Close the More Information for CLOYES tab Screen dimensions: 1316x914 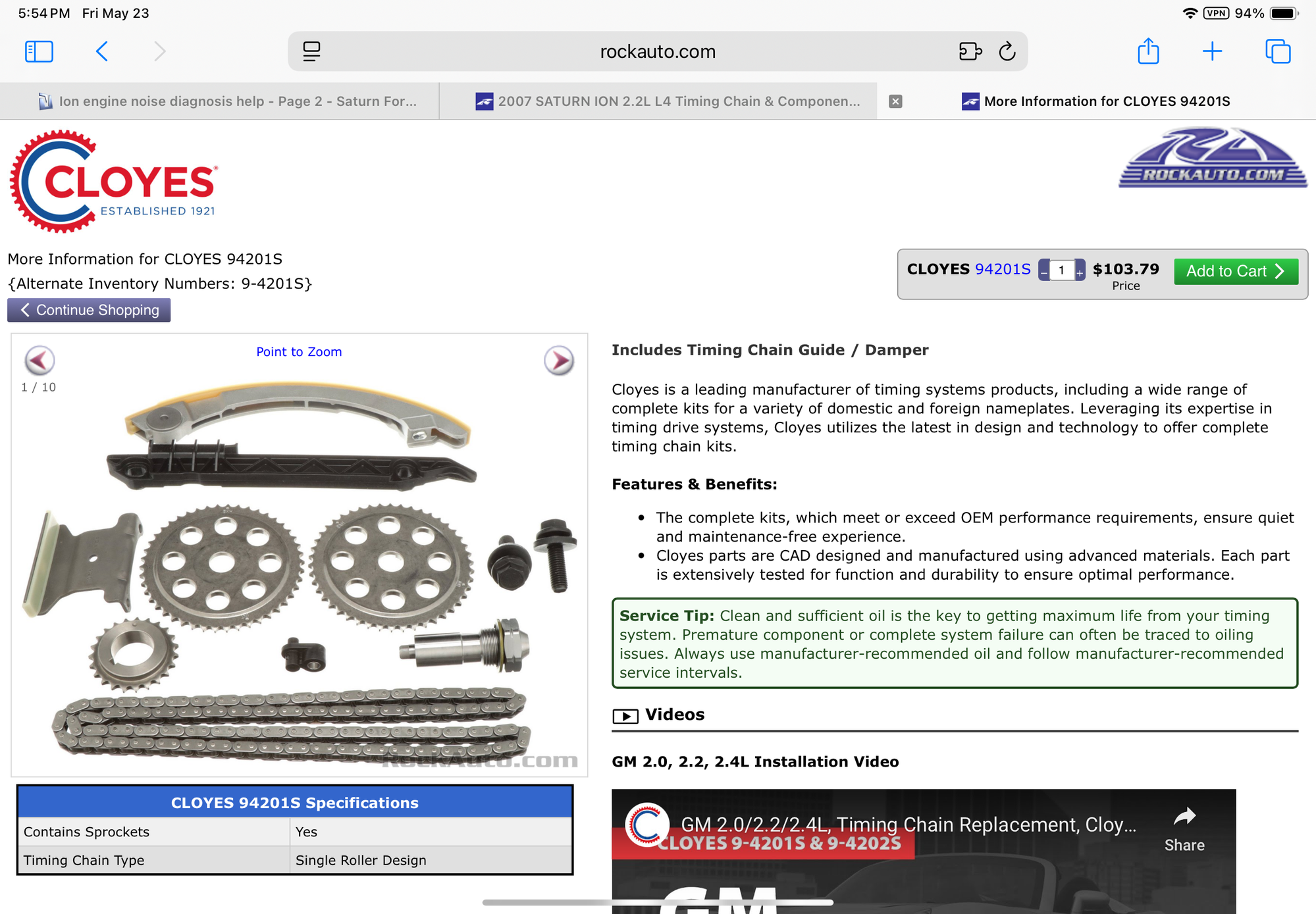tap(895, 101)
